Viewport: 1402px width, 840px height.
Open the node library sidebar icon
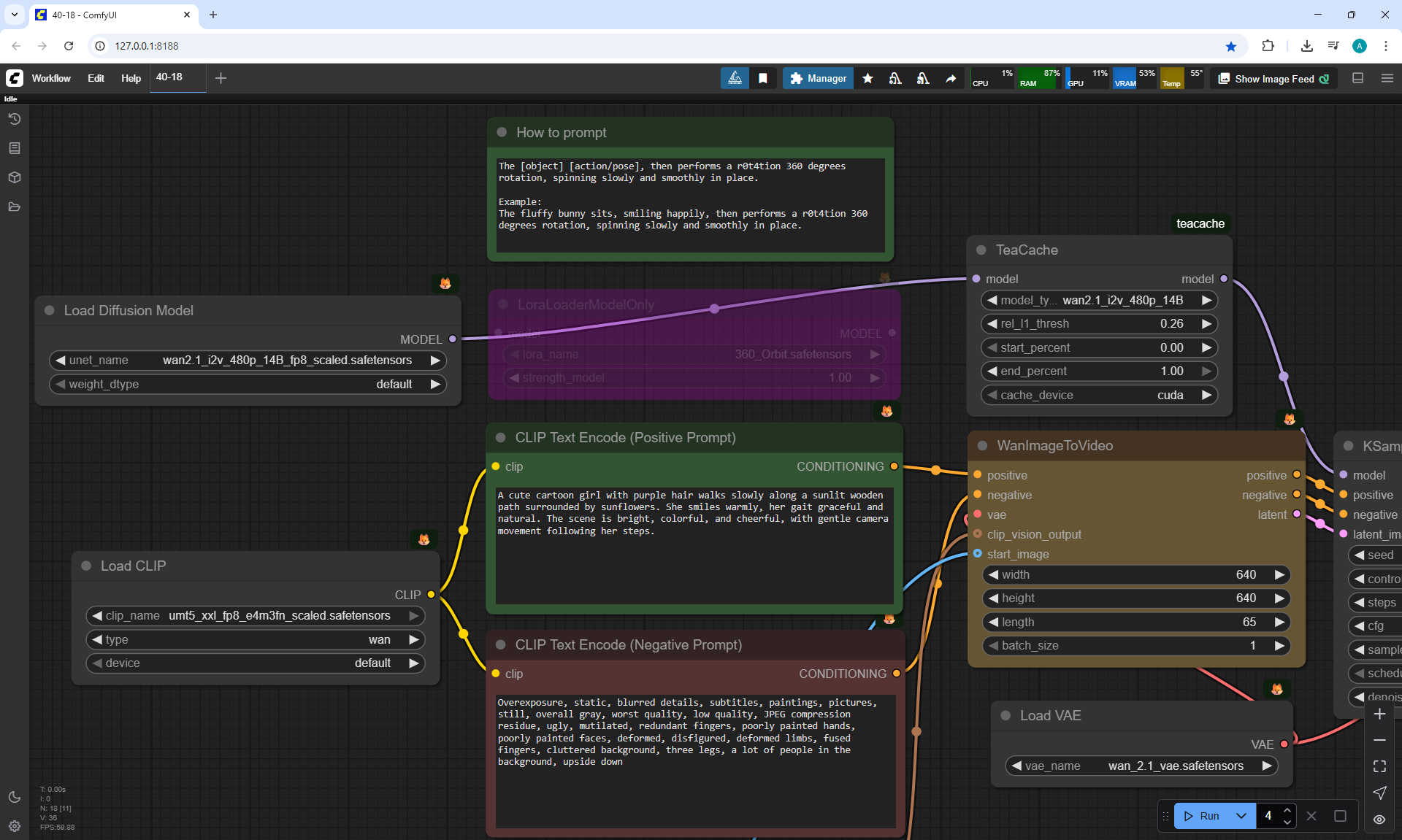click(x=15, y=148)
